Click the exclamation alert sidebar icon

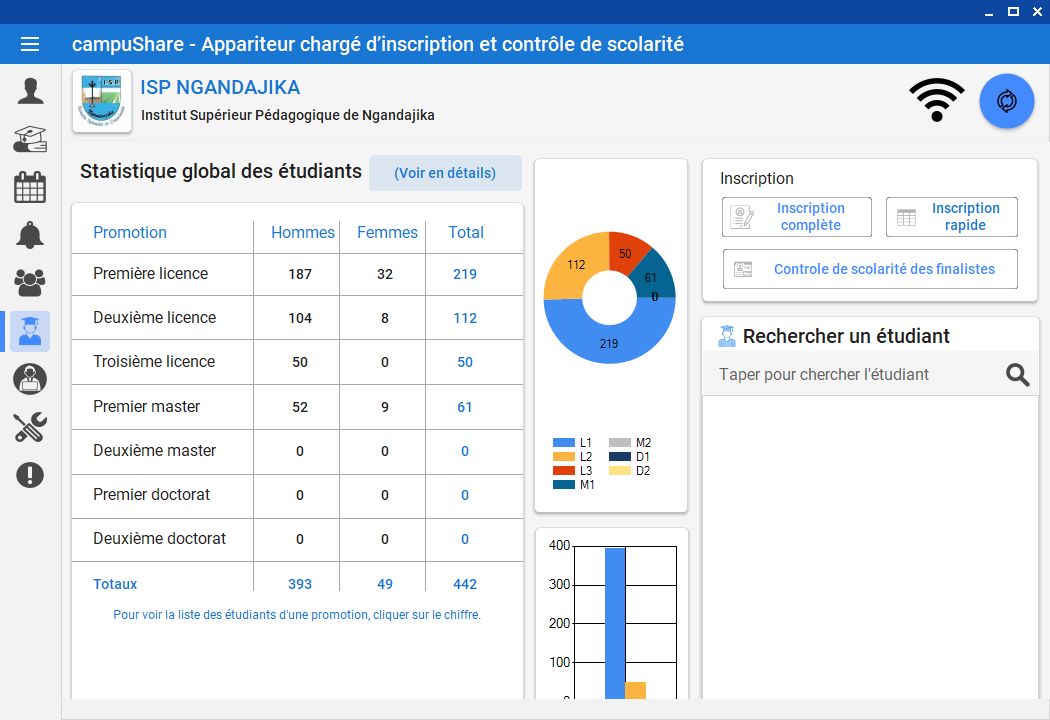click(30, 475)
